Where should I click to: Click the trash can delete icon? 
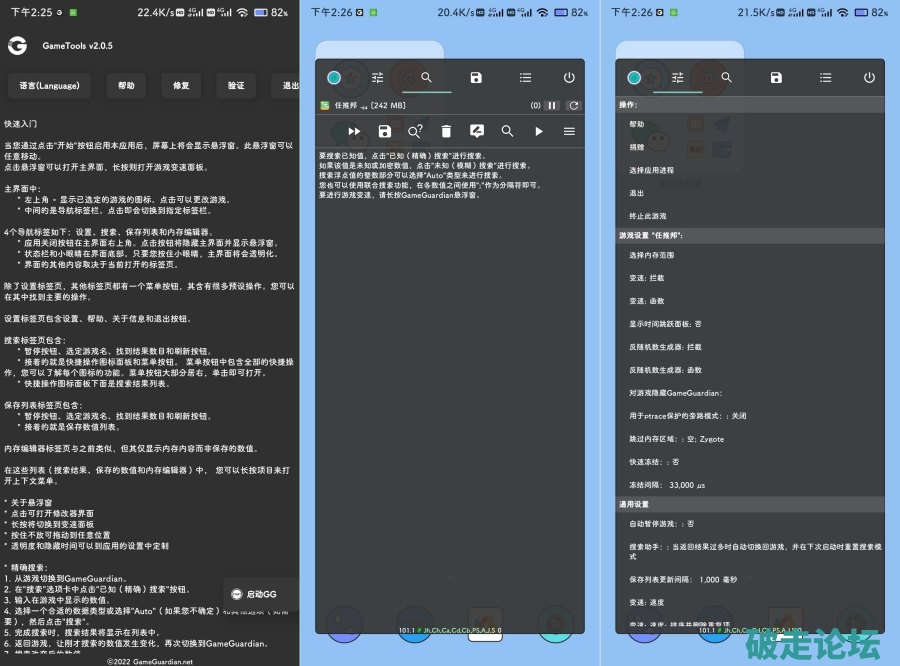tap(446, 131)
